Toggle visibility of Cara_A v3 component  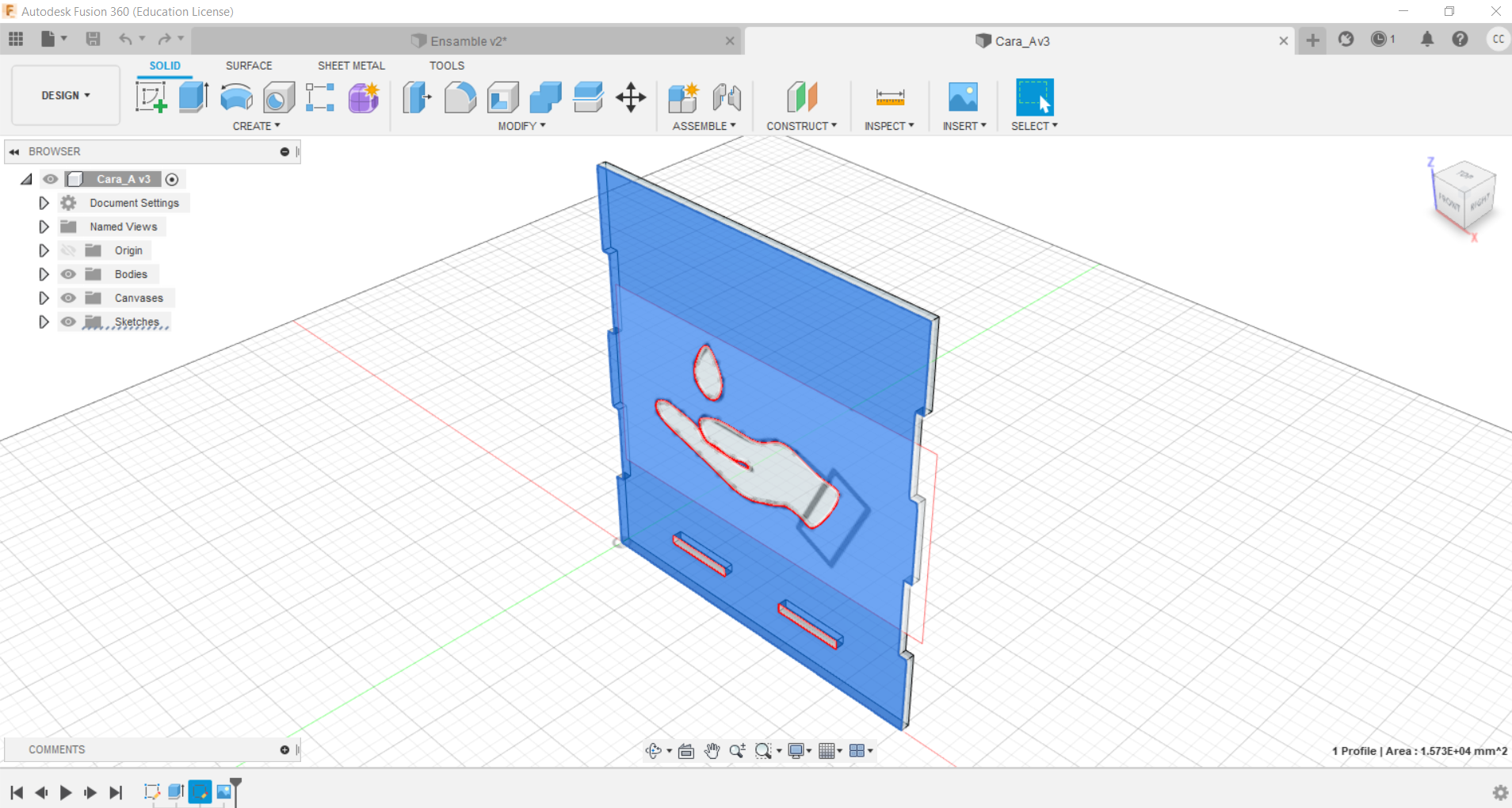pos(51,179)
